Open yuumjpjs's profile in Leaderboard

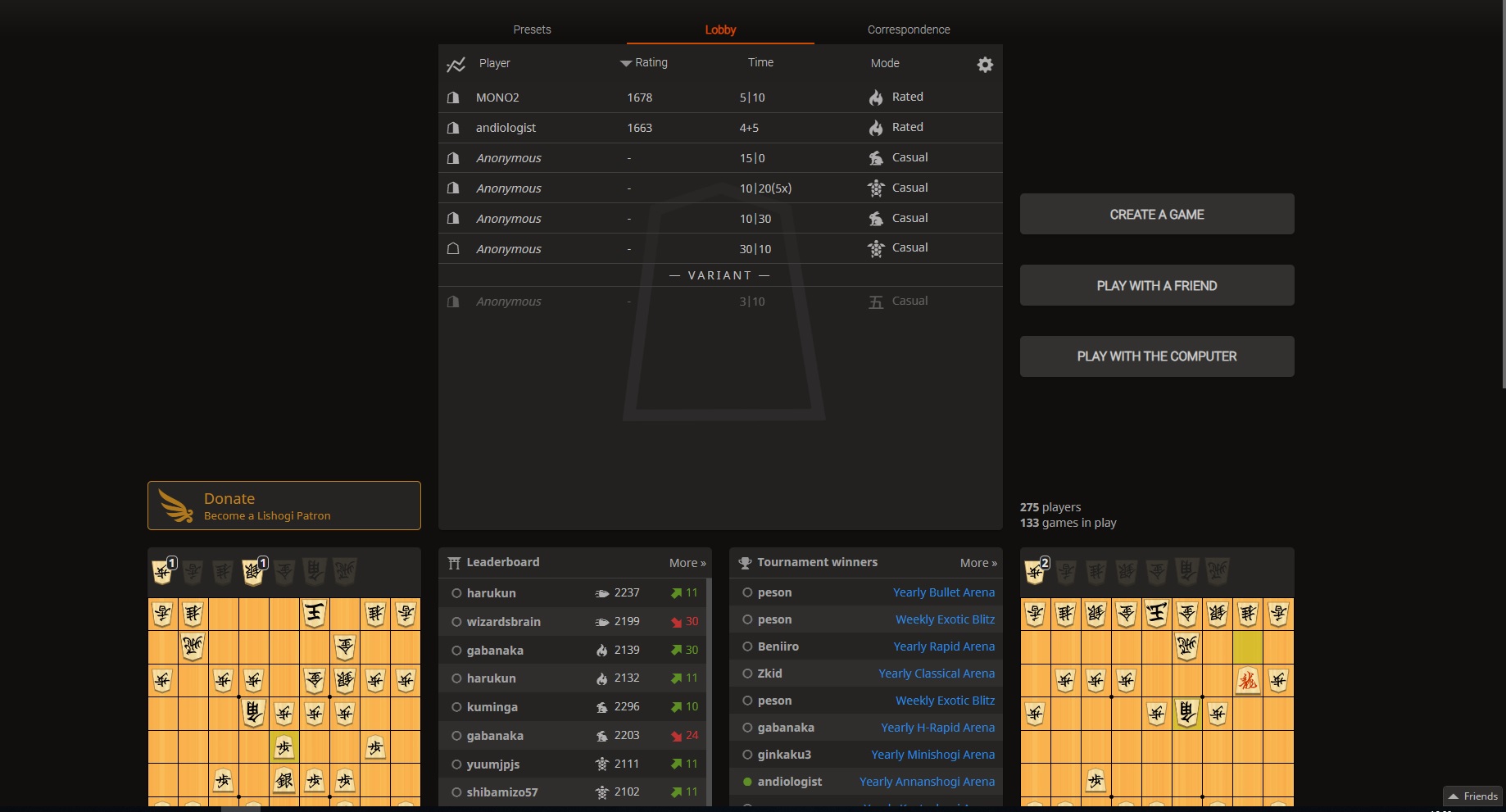click(492, 764)
